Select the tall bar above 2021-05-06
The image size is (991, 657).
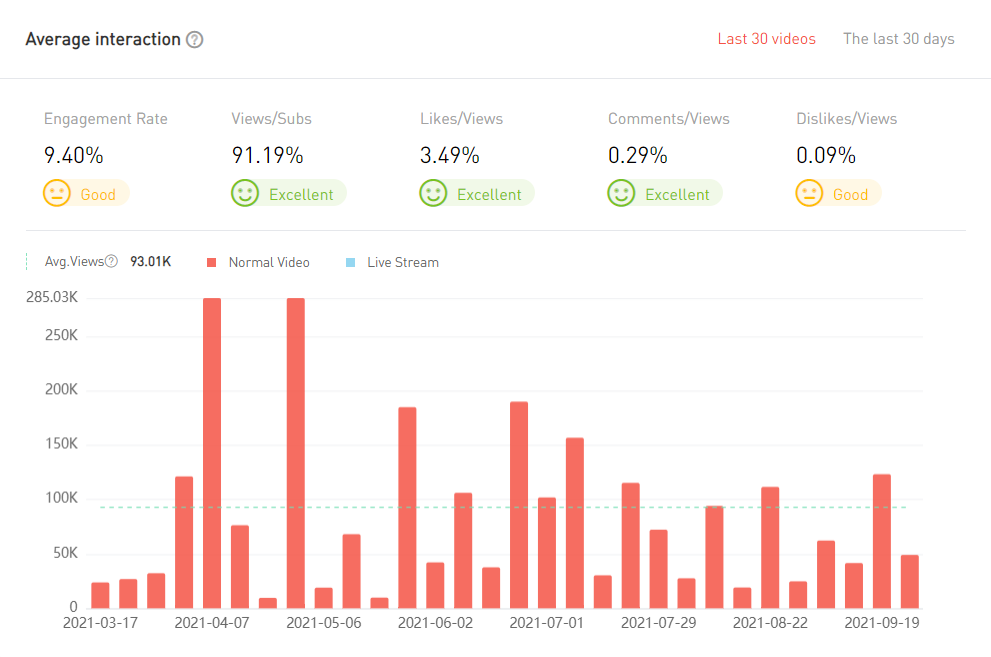[296, 452]
